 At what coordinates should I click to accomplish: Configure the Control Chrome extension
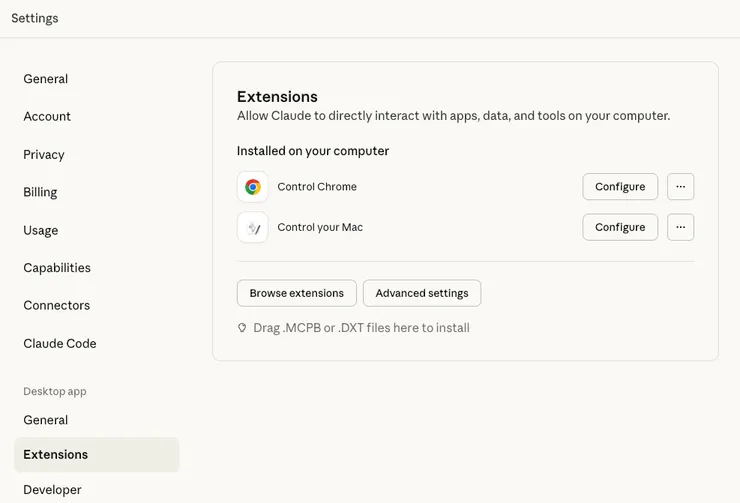[x=620, y=187]
